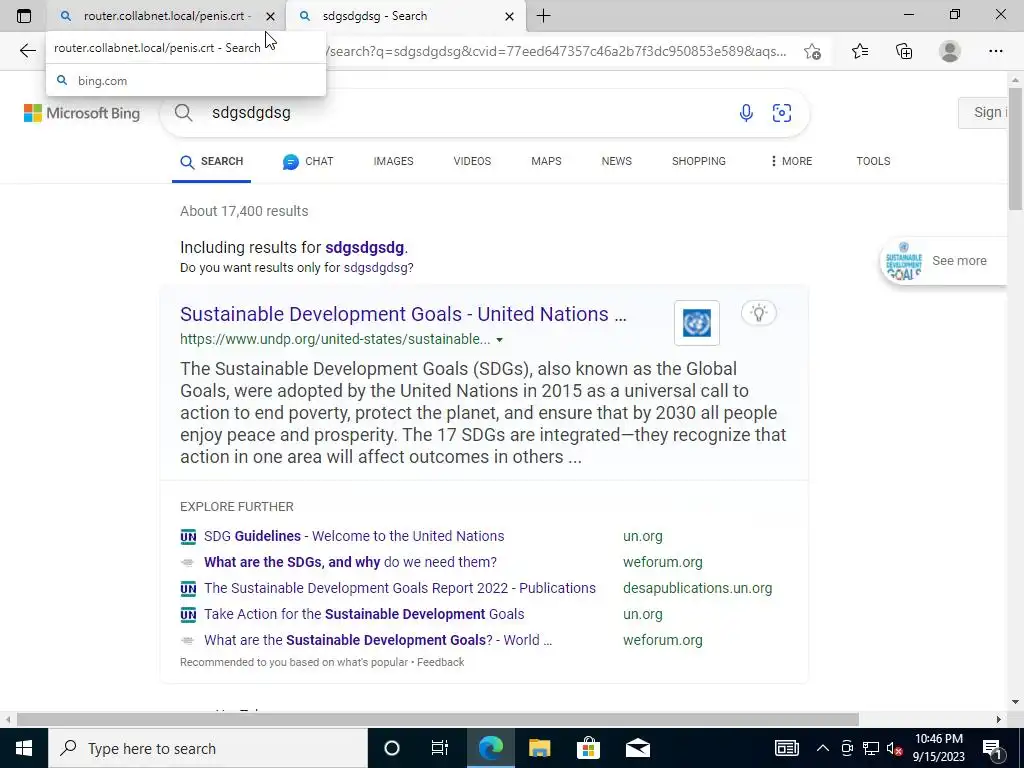This screenshot has height=768, width=1024.
Task: Switch to the IMAGES tab
Action: (393, 161)
